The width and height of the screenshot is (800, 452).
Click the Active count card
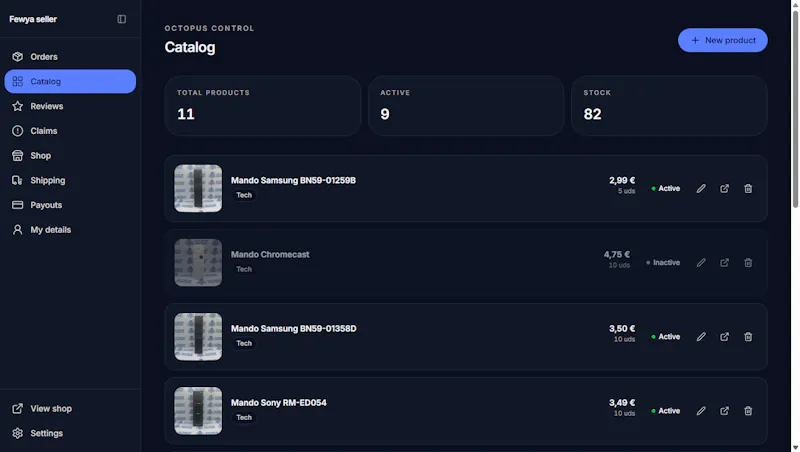coord(466,106)
